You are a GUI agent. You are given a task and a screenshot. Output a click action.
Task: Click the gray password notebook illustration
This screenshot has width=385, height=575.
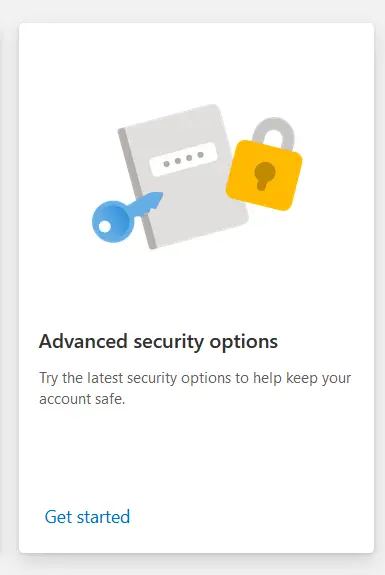pyautogui.click(x=183, y=177)
